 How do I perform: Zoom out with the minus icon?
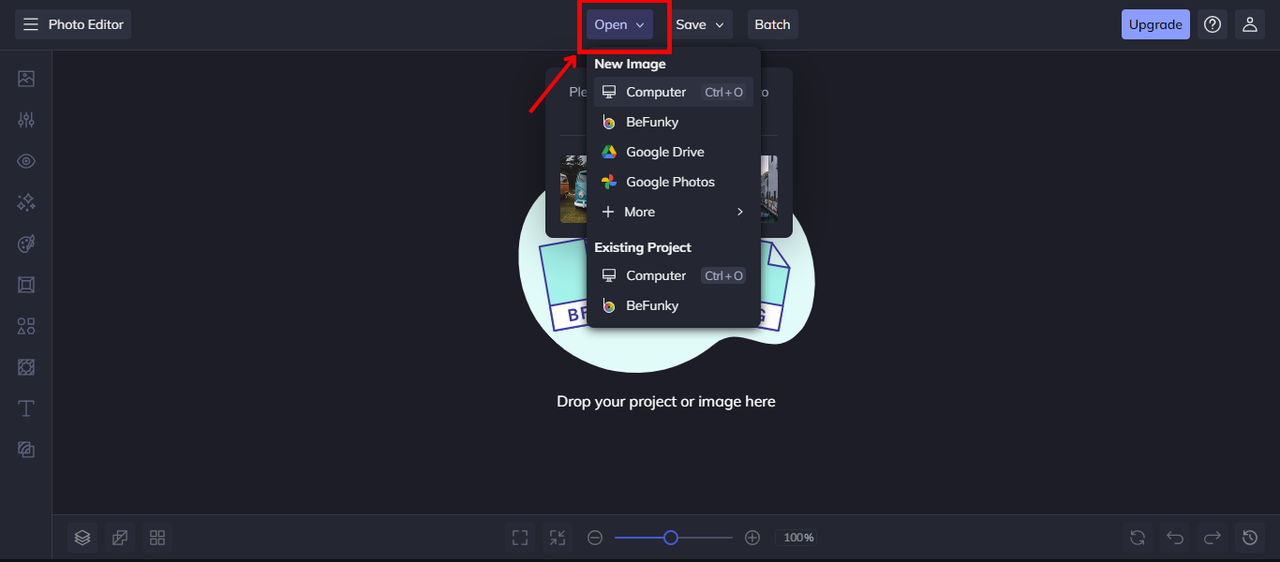point(595,538)
